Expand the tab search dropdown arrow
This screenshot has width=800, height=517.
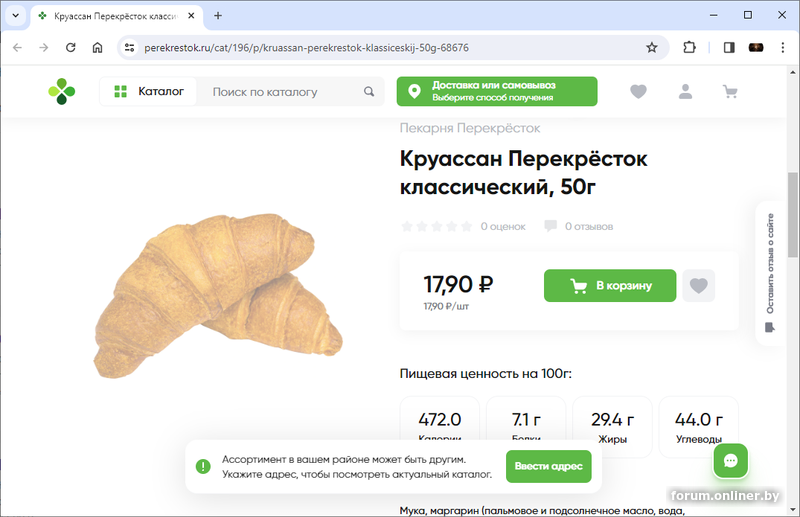(x=15, y=15)
